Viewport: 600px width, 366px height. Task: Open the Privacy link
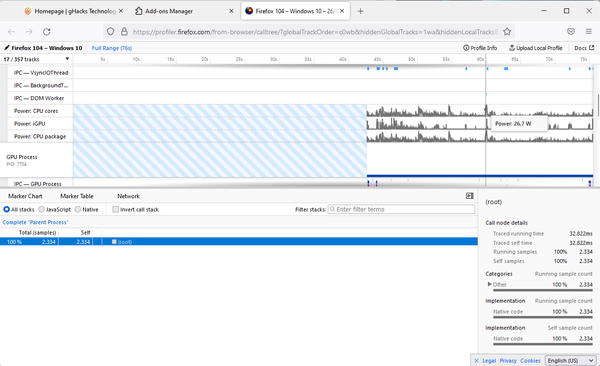click(x=508, y=361)
